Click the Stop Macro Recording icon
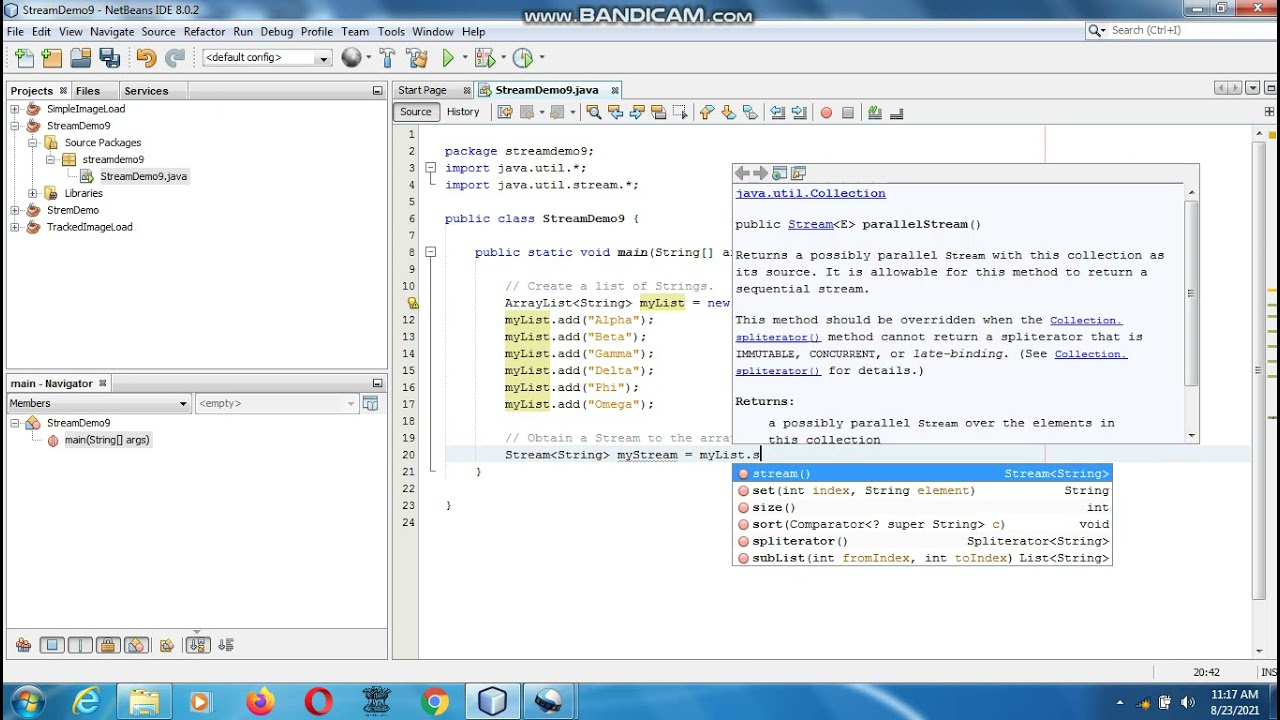Screen dimensions: 1280x720 click(848, 113)
